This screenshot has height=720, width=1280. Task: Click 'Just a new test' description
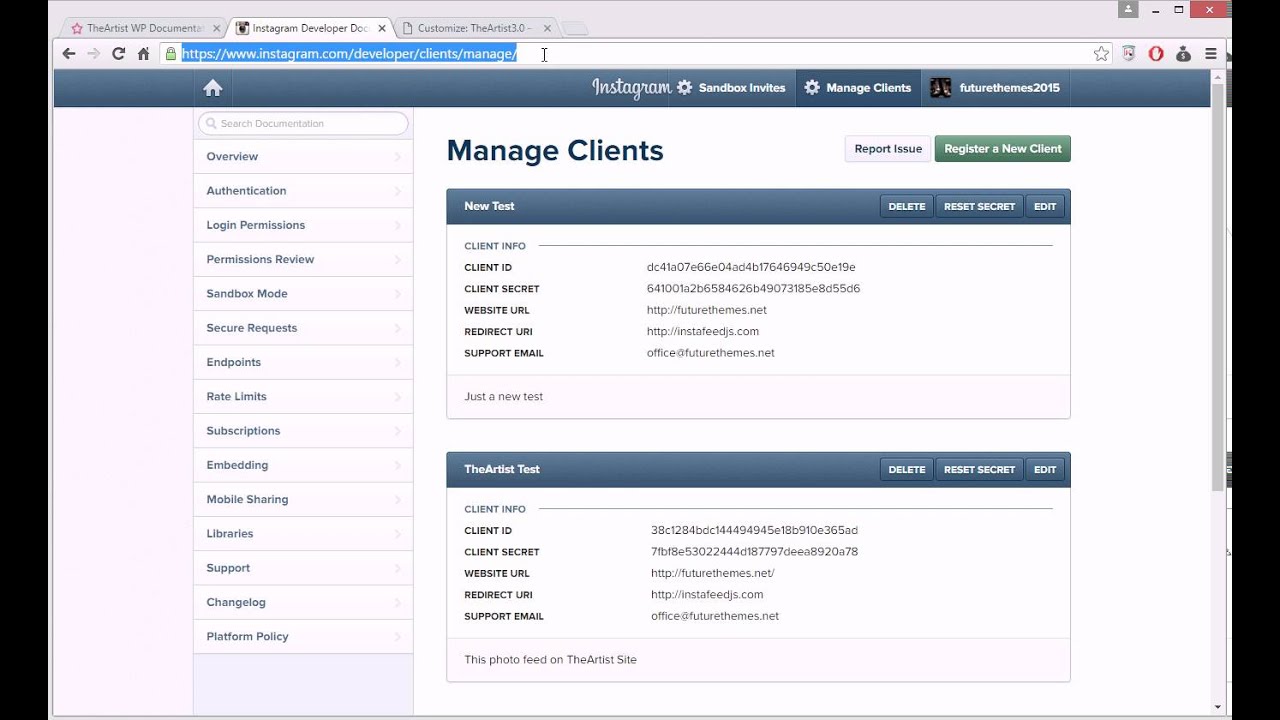coord(503,397)
